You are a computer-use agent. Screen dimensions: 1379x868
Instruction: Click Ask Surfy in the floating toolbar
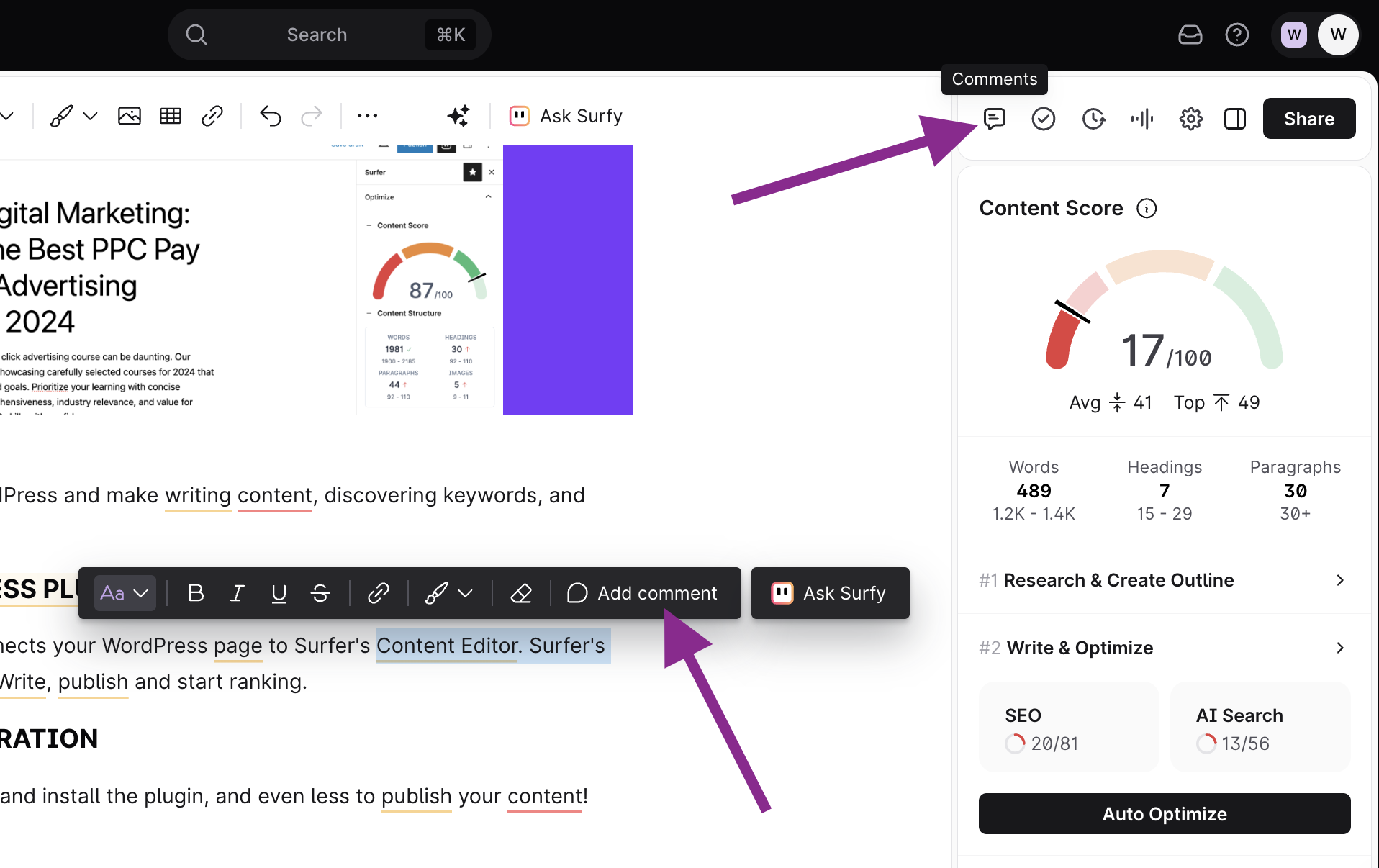(x=829, y=593)
